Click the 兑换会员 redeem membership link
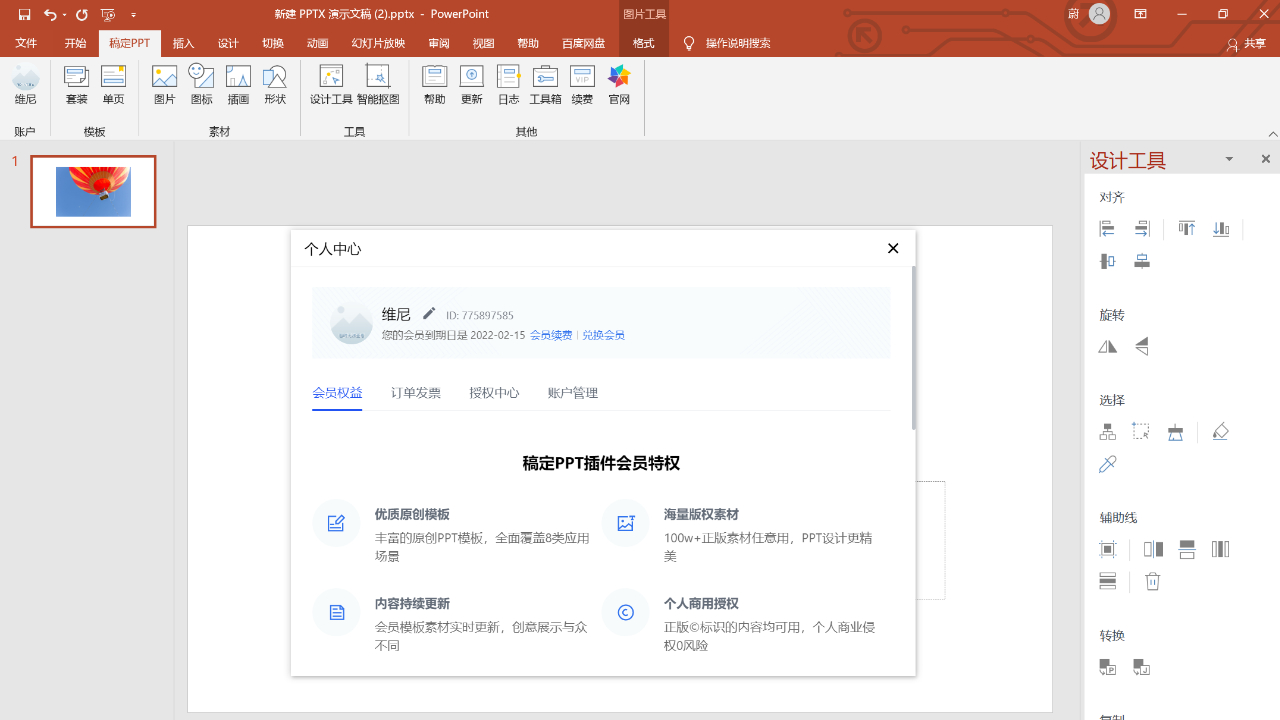 (603, 334)
